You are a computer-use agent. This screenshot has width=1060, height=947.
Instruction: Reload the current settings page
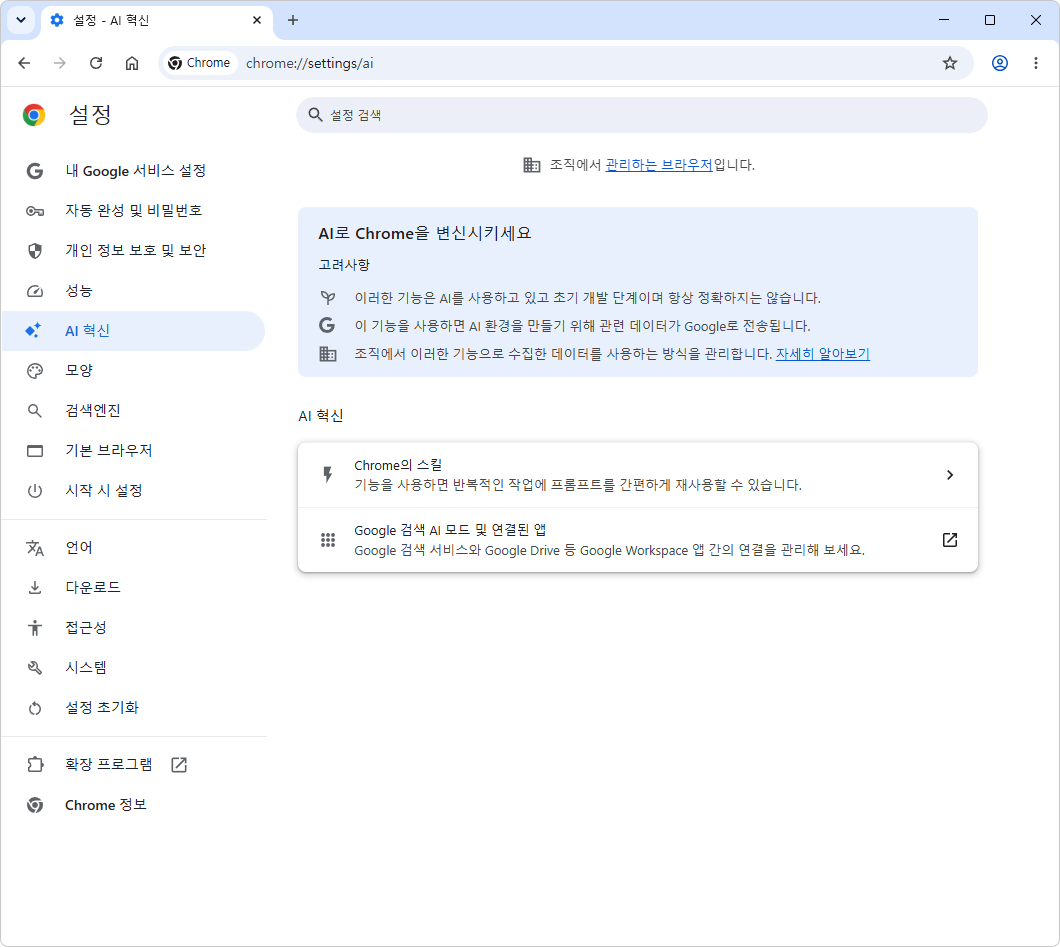coord(96,63)
